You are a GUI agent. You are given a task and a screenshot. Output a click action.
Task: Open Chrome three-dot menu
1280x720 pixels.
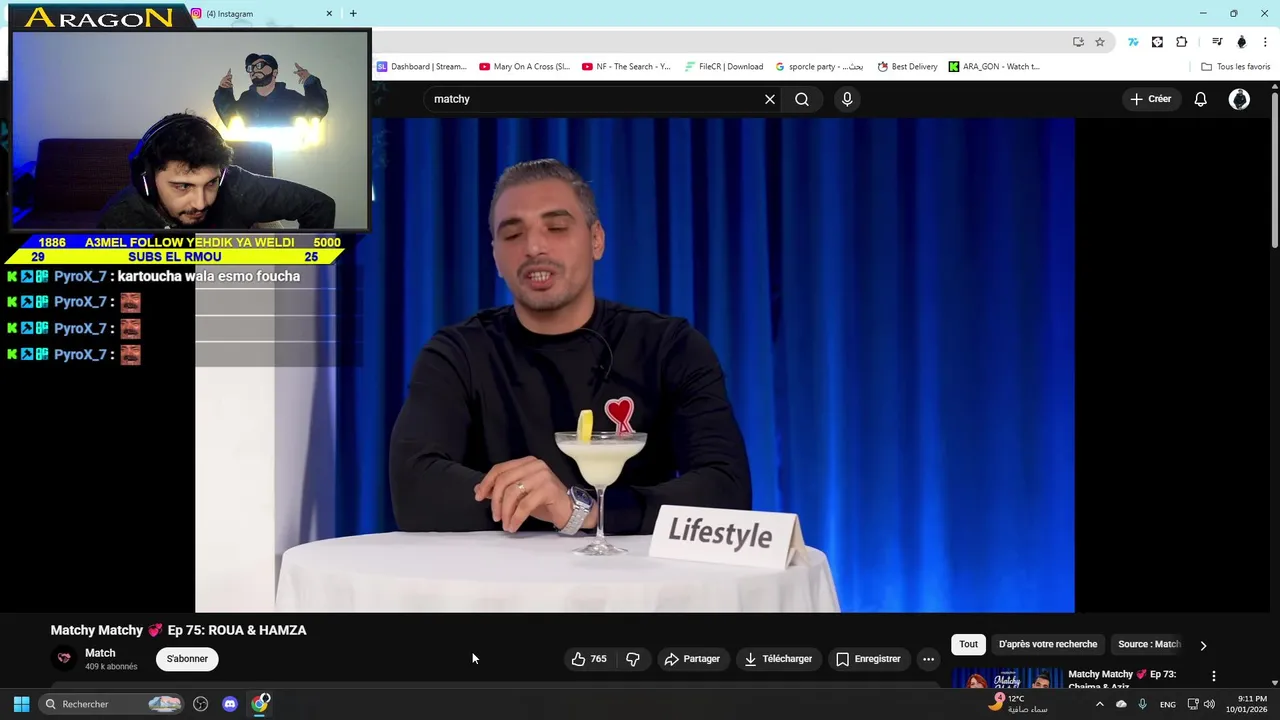coord(1266,42)
